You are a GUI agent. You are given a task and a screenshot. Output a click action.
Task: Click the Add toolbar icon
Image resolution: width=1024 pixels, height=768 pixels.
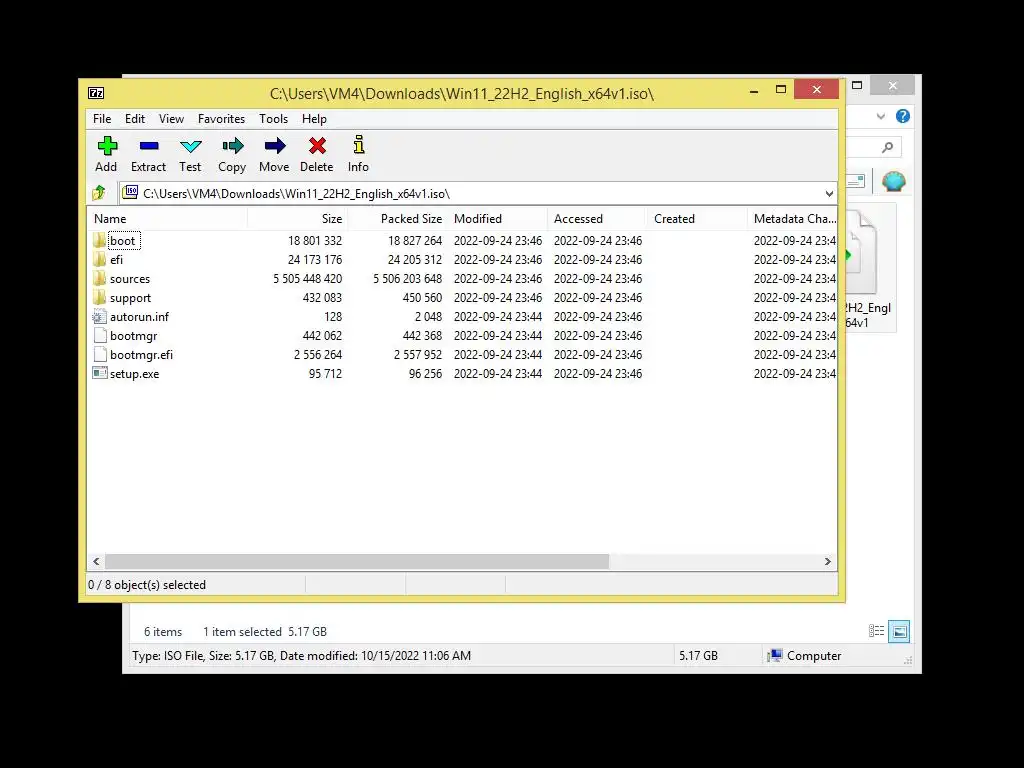click(x=107, y=146)
